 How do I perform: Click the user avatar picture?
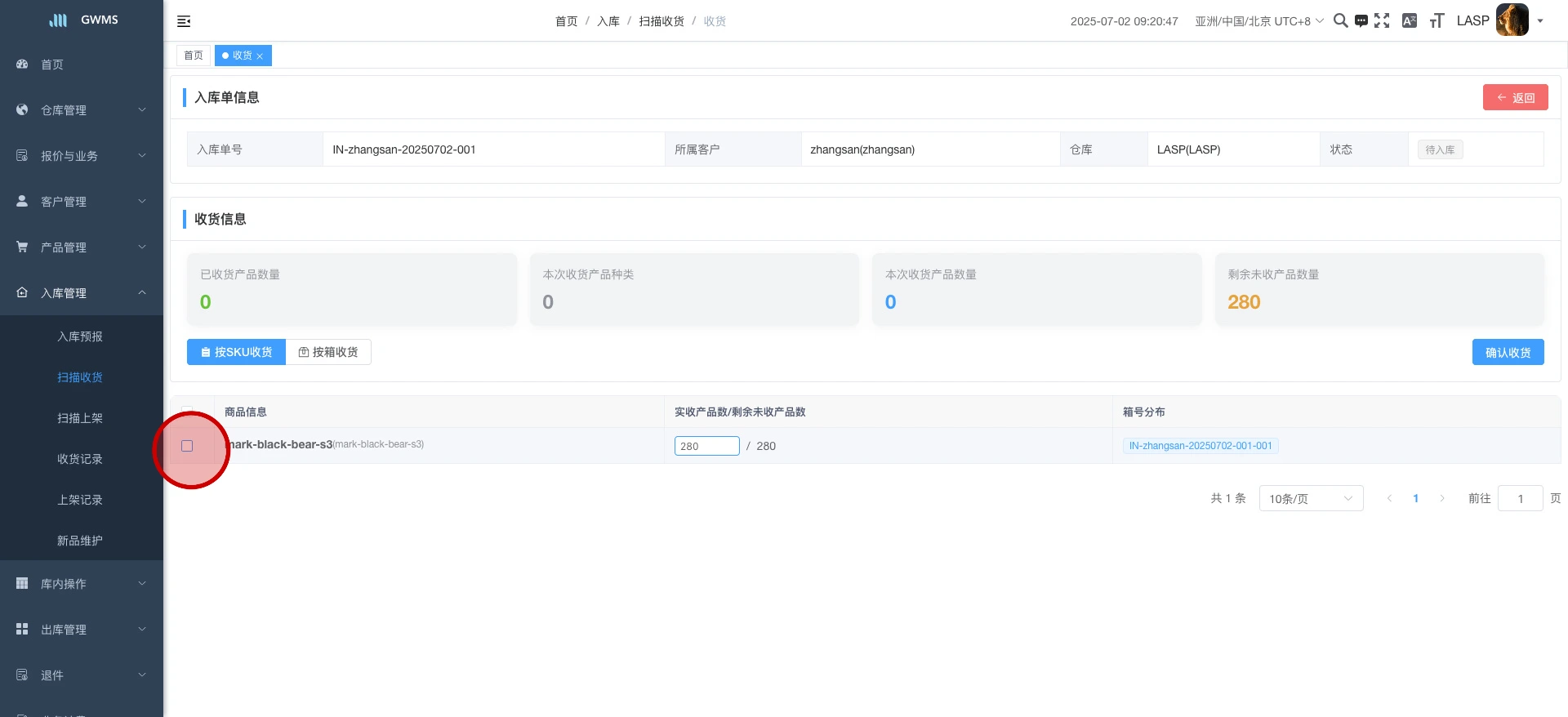pos(1512,20)
